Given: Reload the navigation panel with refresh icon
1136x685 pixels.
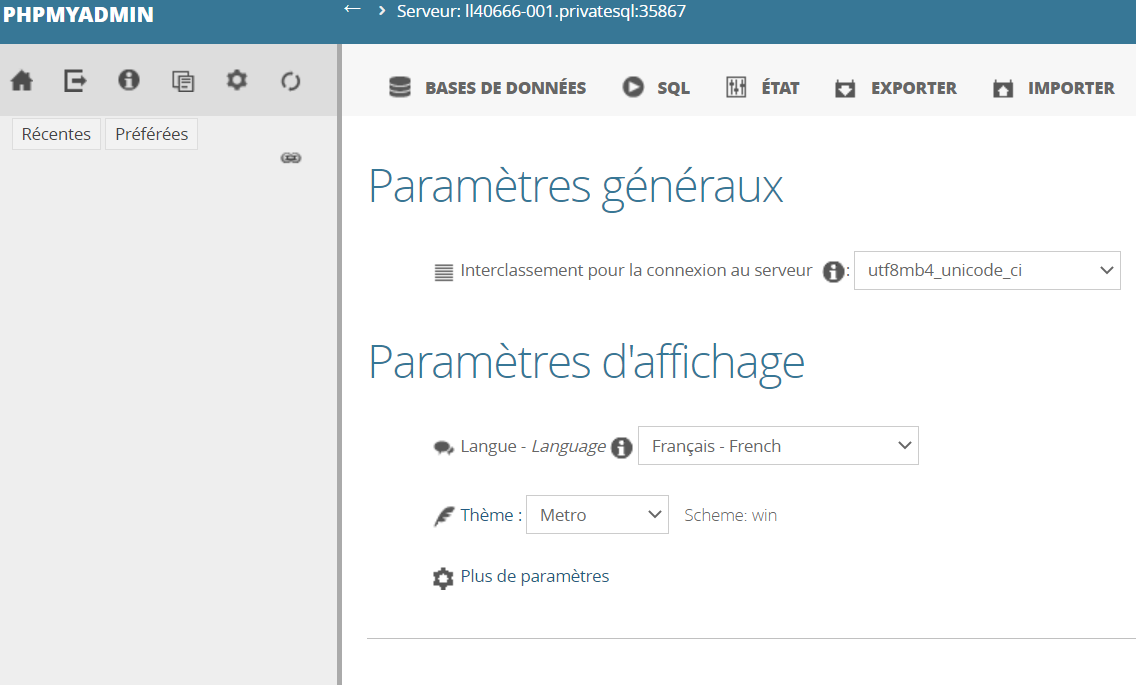Looking at the screenshot, I should coord(291,81).
